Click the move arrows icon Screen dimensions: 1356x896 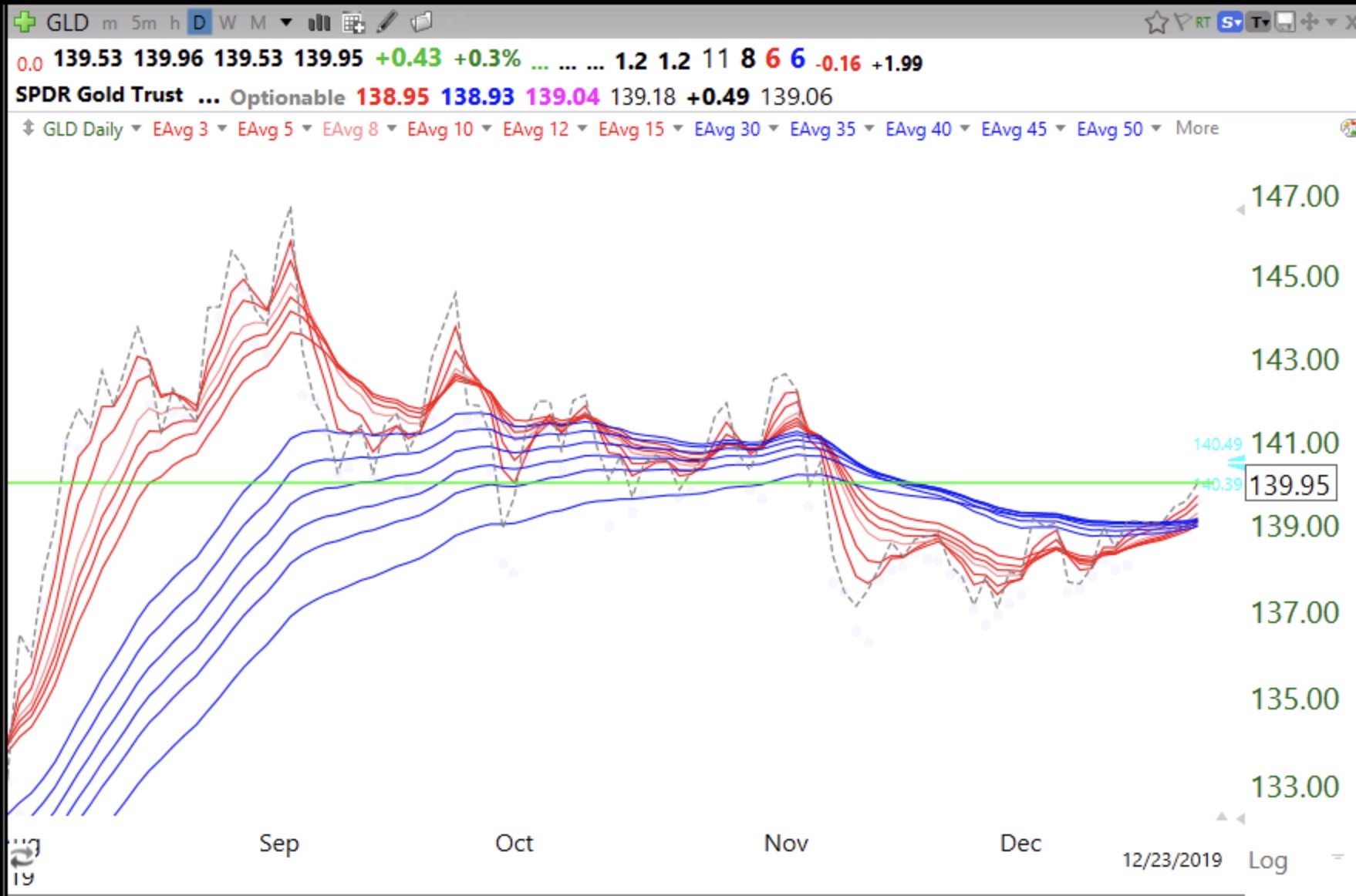click(x=1310, y=22)
